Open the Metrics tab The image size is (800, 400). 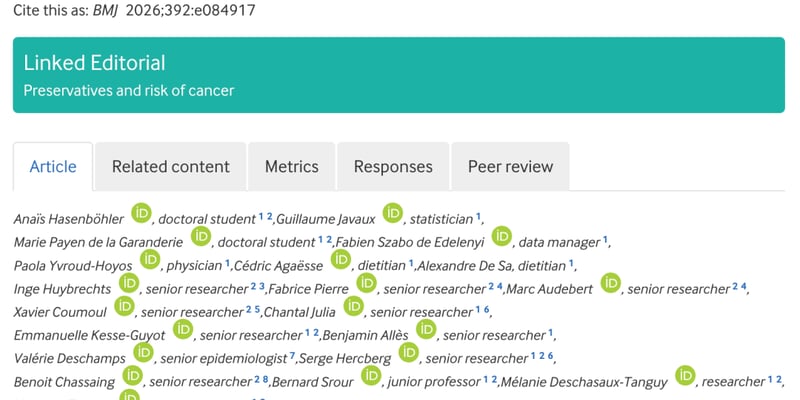click(x=291, y=167)
